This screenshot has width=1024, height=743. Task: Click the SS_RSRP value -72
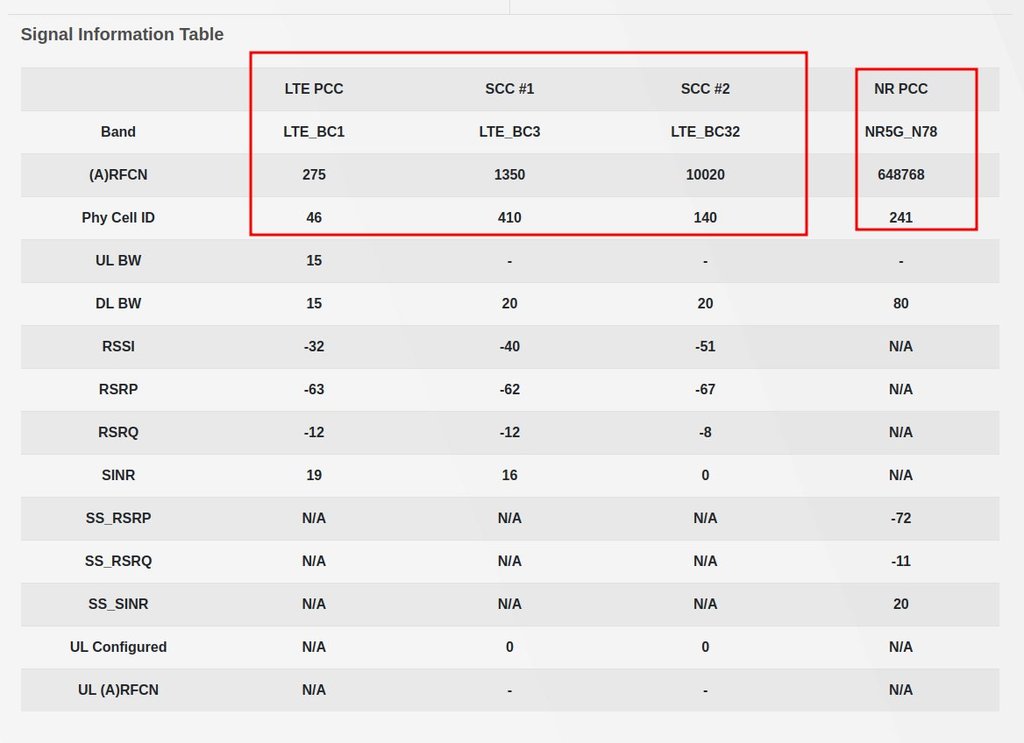click(901, 519)
